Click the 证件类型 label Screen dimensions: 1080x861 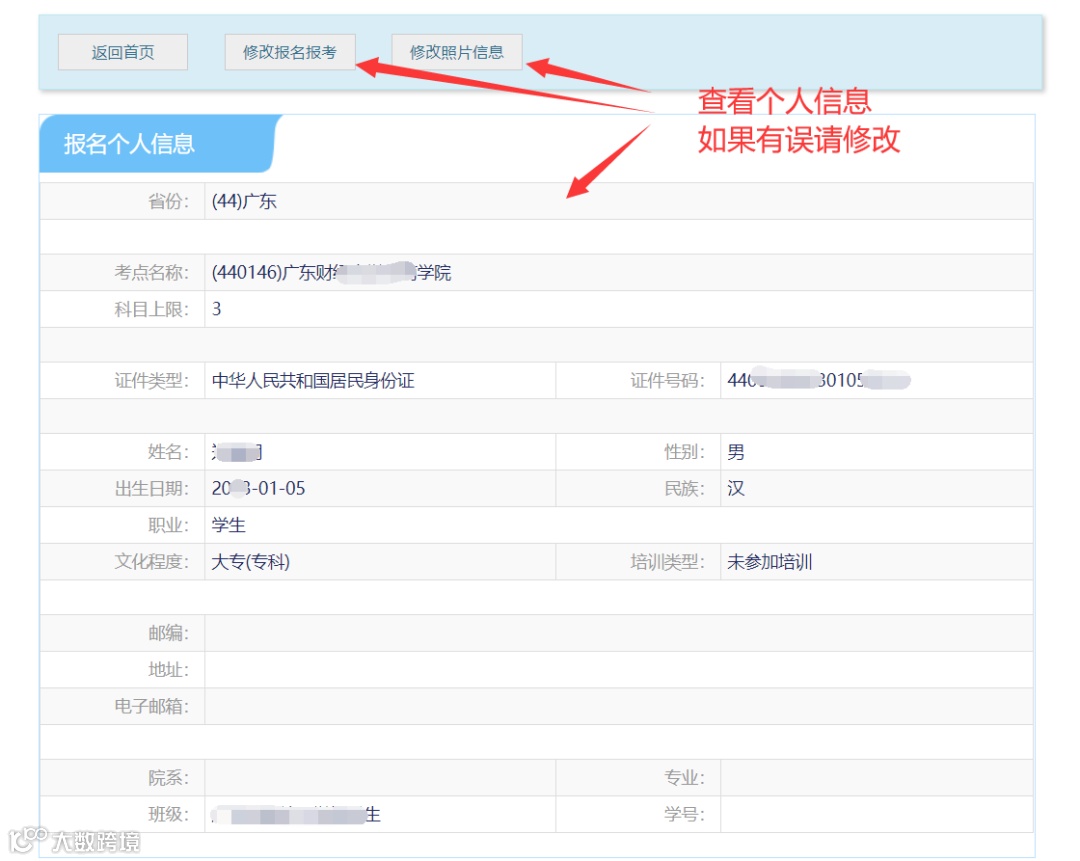coord(152,381)
